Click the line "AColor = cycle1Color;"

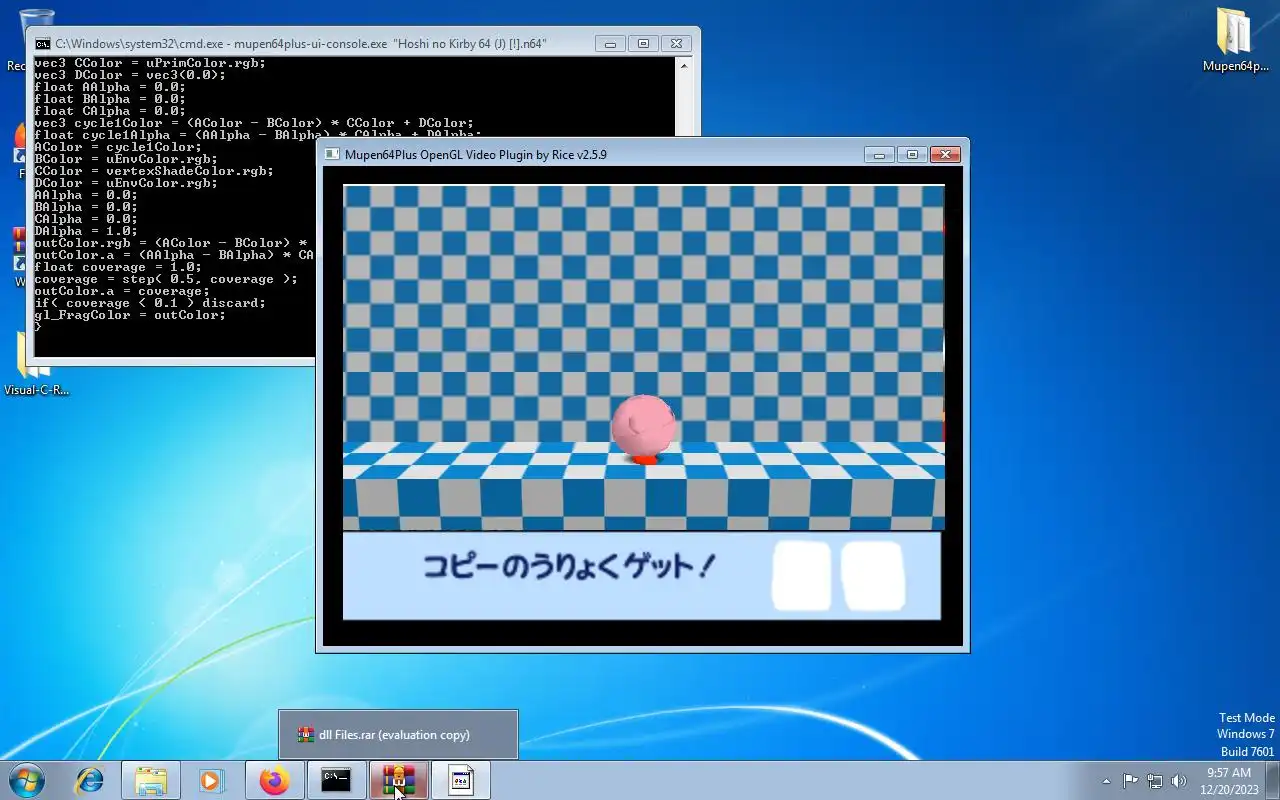point(118,147)
